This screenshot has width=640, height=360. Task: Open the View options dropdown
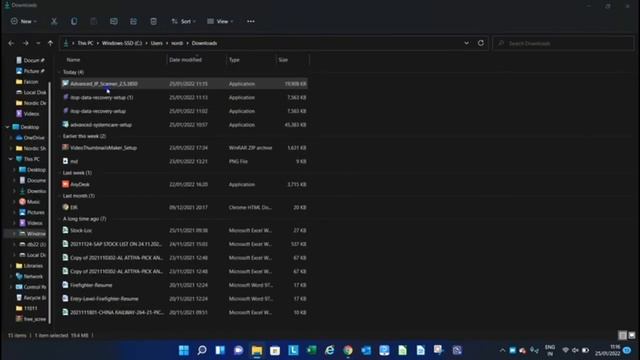coord(220,21)
